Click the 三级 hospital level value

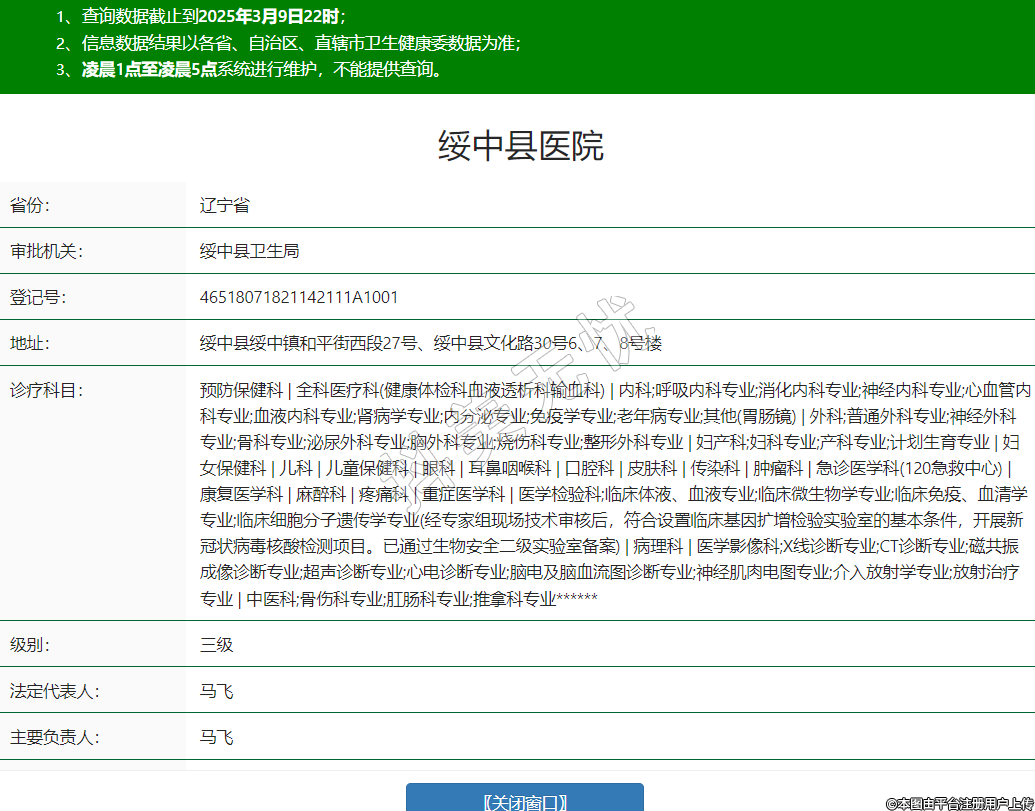point(216,645)
